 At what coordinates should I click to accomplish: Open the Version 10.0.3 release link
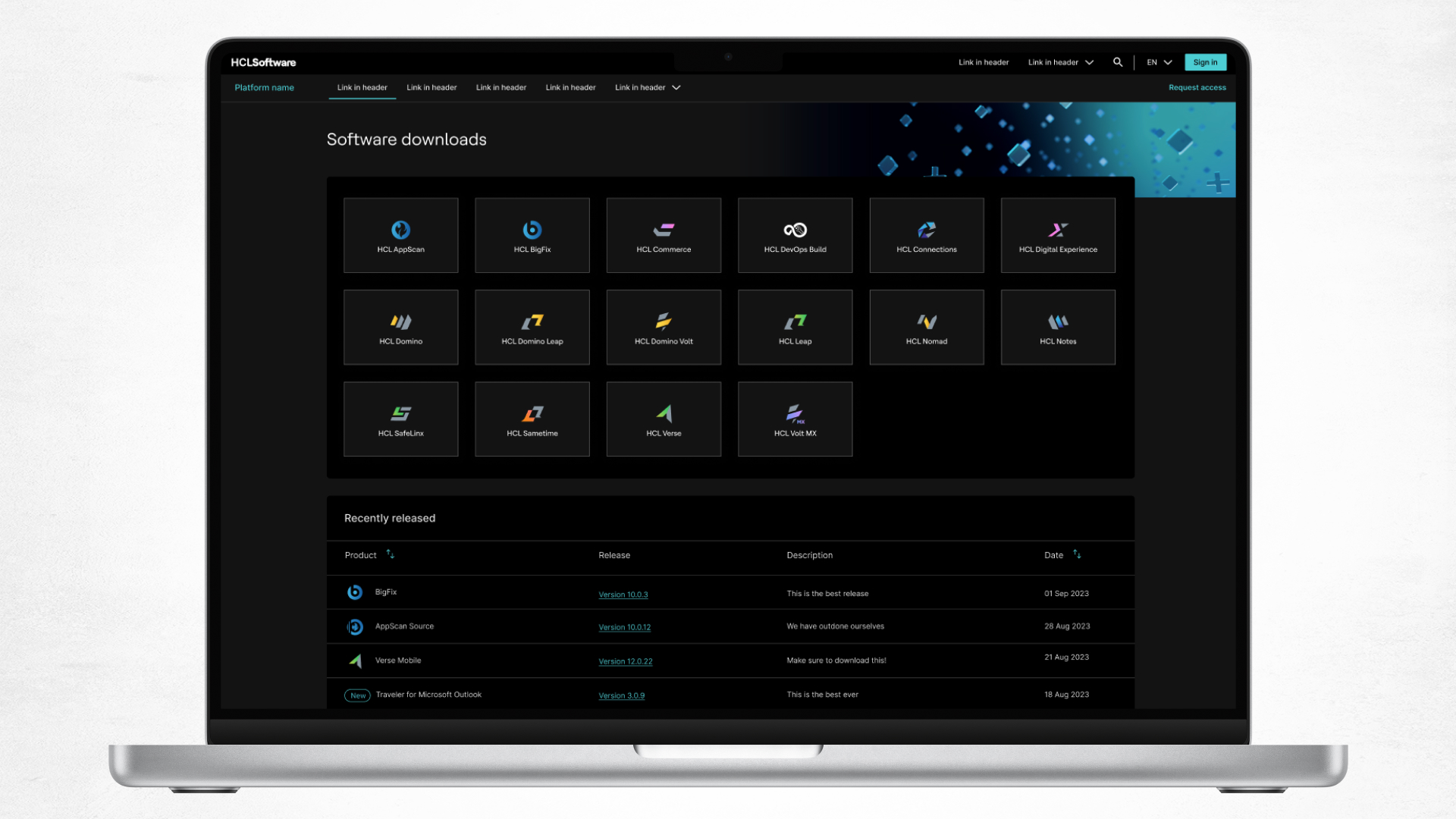click(623, 595)
